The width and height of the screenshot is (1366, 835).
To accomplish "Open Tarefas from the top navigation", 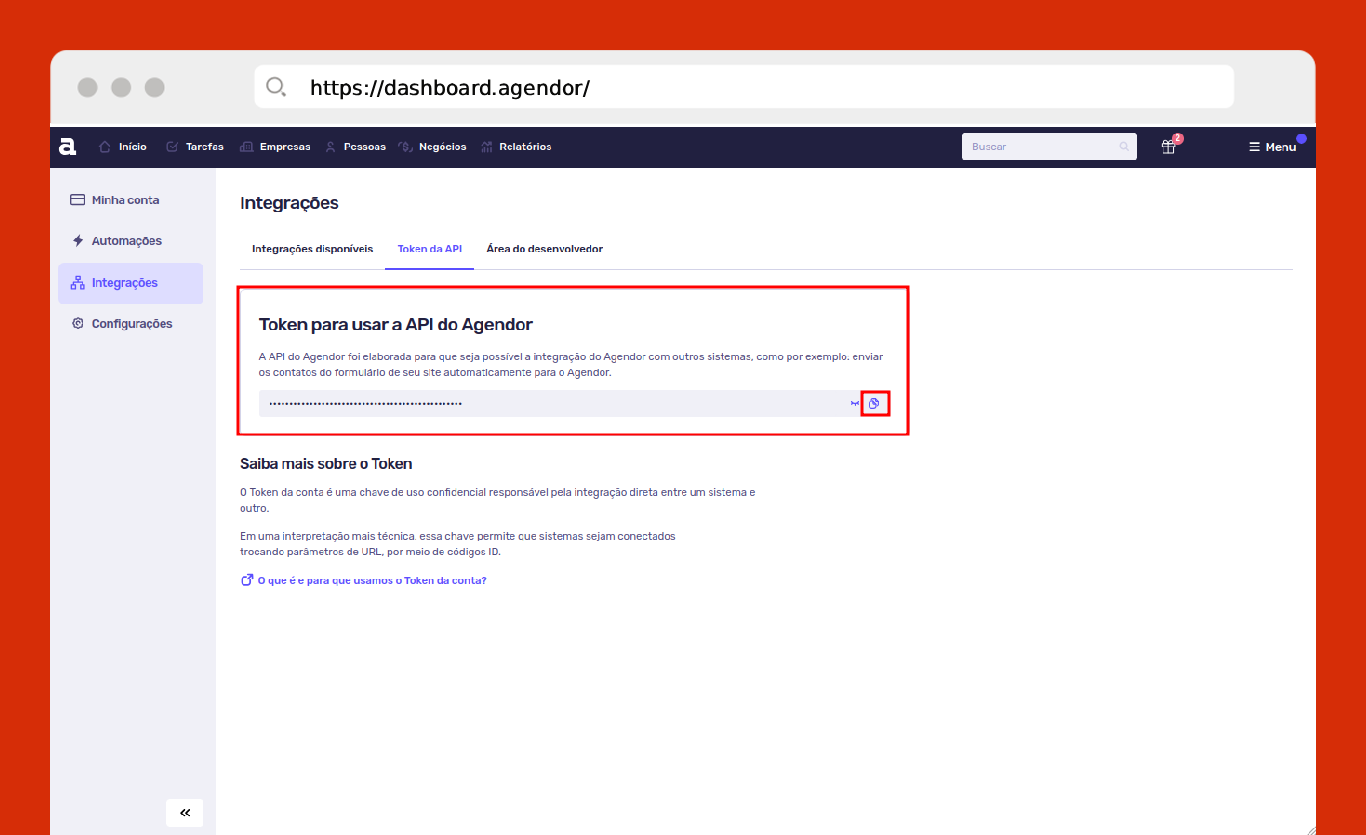I will (x=195, y=147).
